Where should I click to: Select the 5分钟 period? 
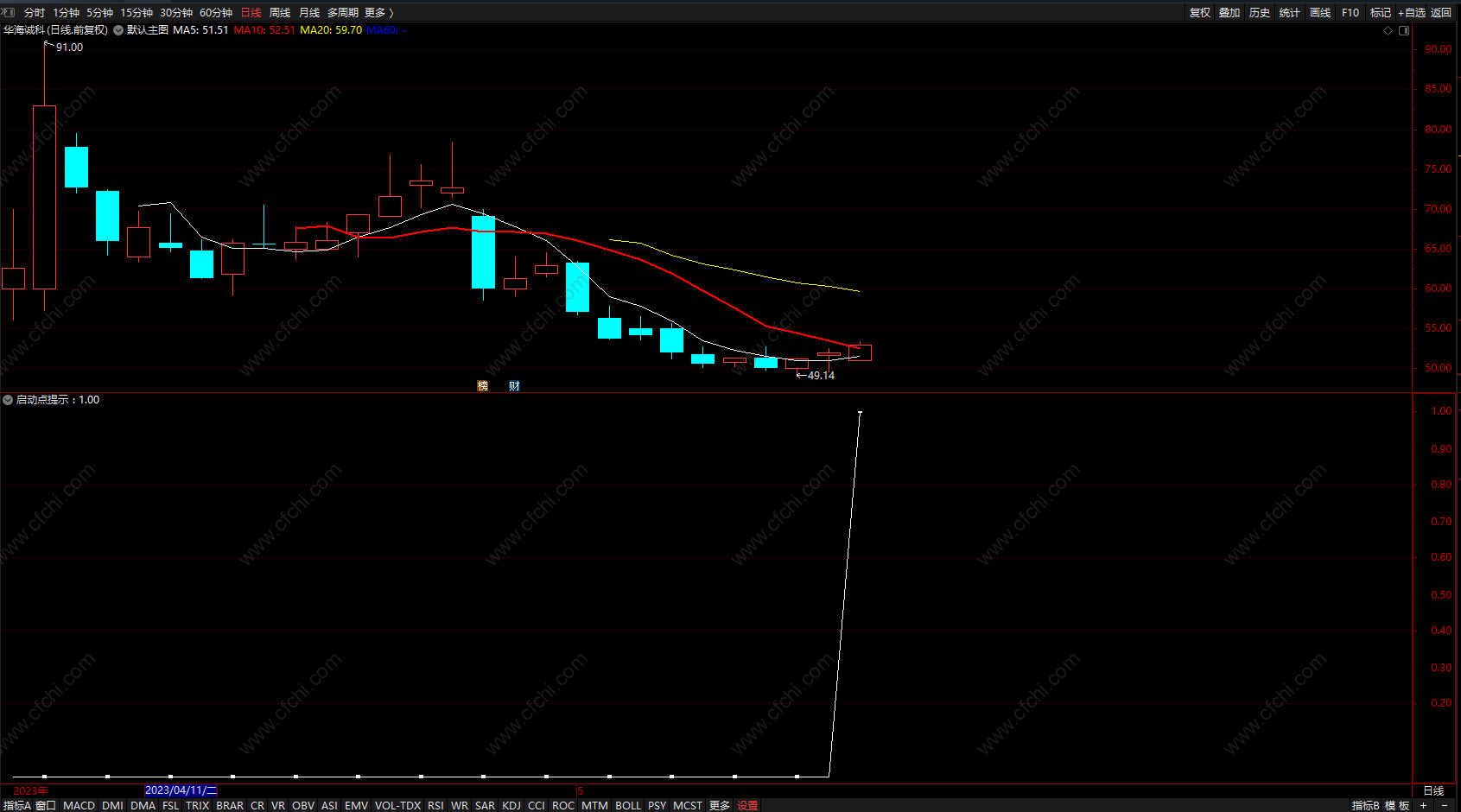coord(99,13)
